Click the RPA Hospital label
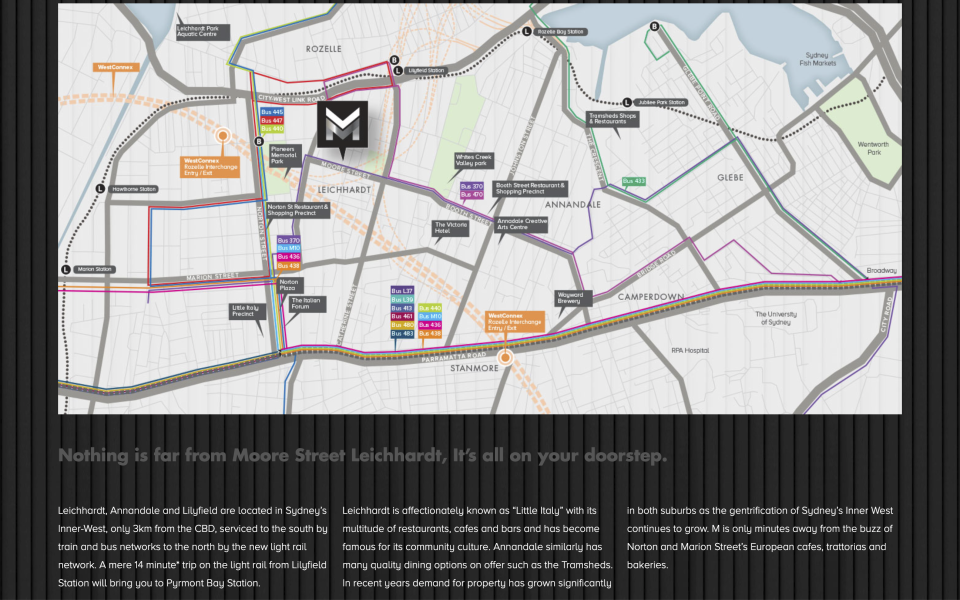This screenshot has height=600, width=960. (690, 351)
